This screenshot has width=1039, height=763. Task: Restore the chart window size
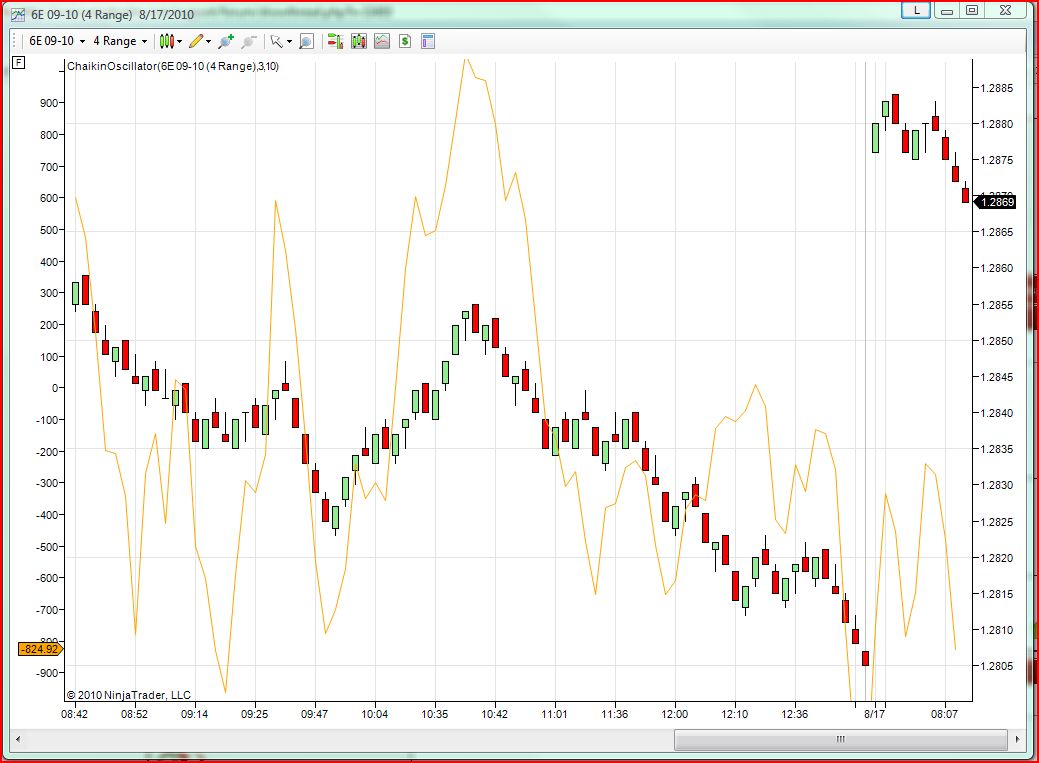[x=972, y=10]
